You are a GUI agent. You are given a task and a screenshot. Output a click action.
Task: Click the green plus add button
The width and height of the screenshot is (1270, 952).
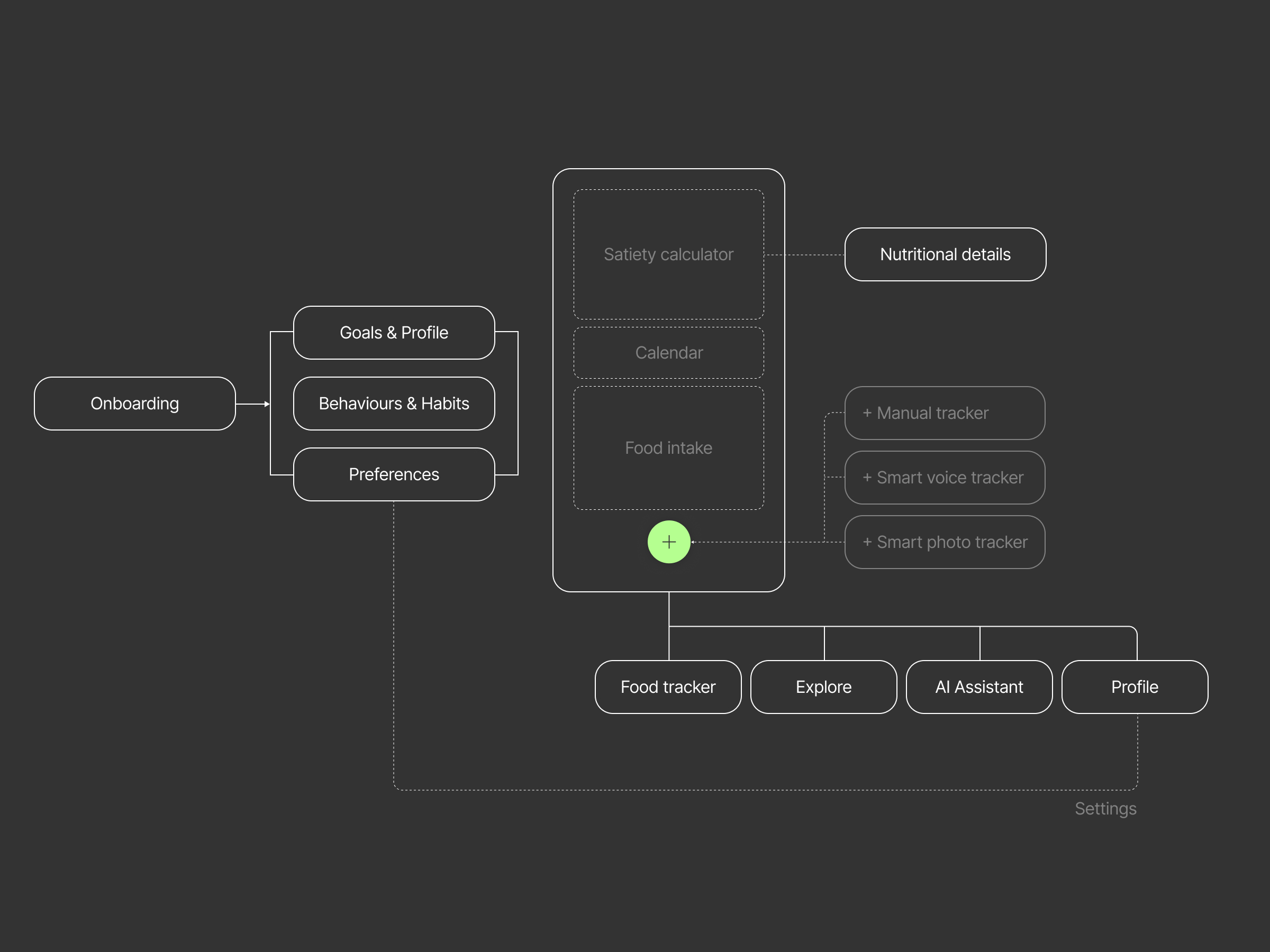(669, 542)
